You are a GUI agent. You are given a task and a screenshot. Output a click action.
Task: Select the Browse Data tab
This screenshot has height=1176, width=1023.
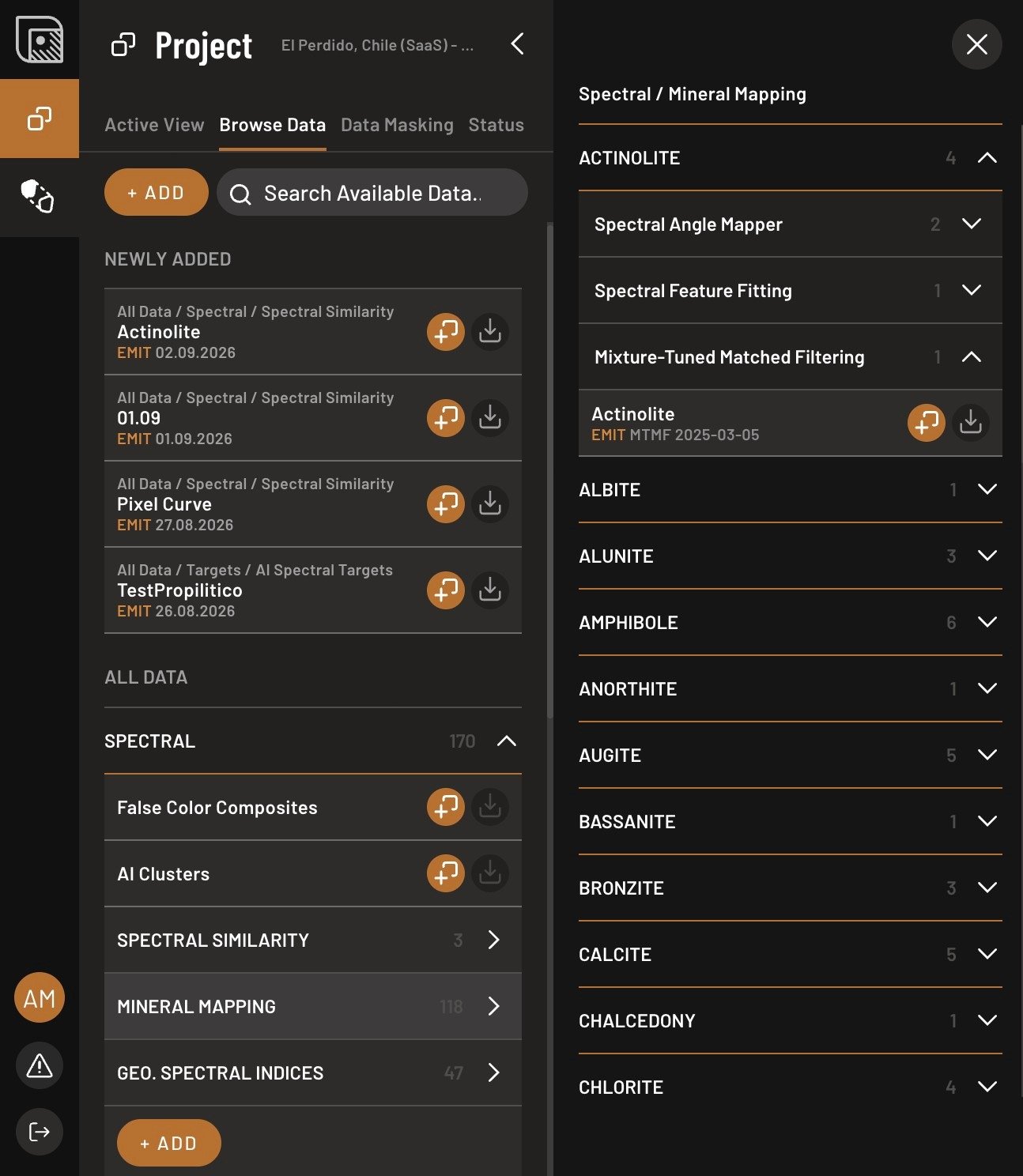[x=273, y=125]
